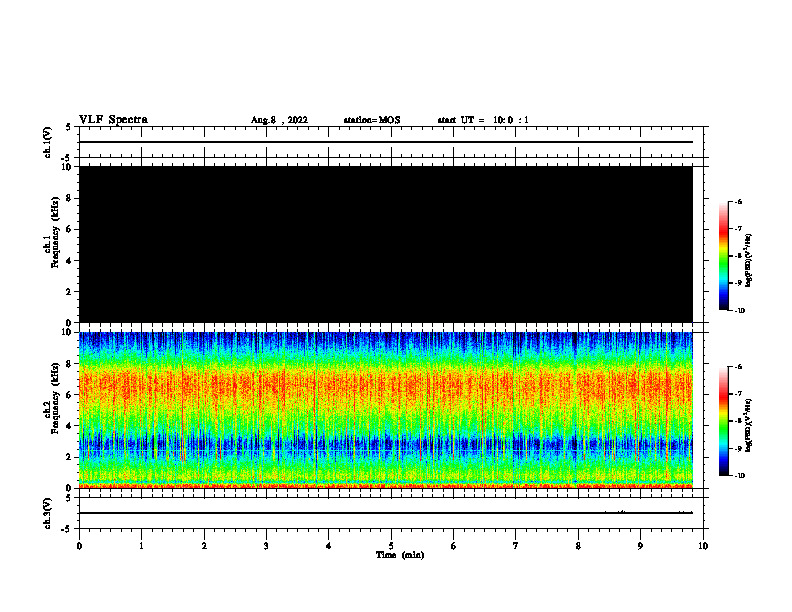This screenshot has height=612, width=792.
Task: Click the colored ch.2 spectrogram panel
Action: tap(386, 410)
